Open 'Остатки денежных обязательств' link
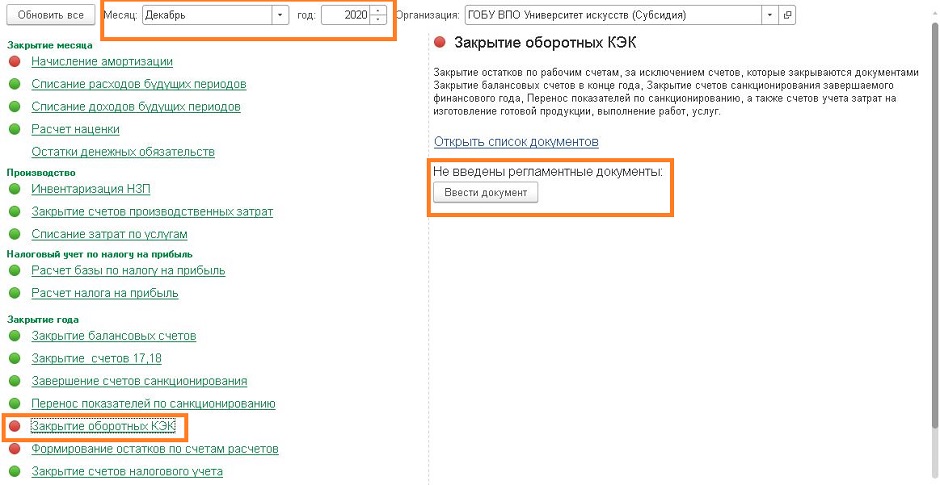Image resolution: width=940 pixels, height=485 pixels. (123, 152)
